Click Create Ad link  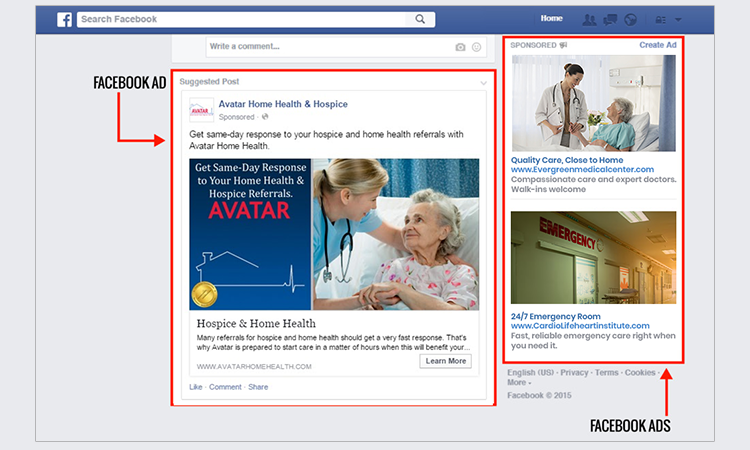(x=658, y=45)
